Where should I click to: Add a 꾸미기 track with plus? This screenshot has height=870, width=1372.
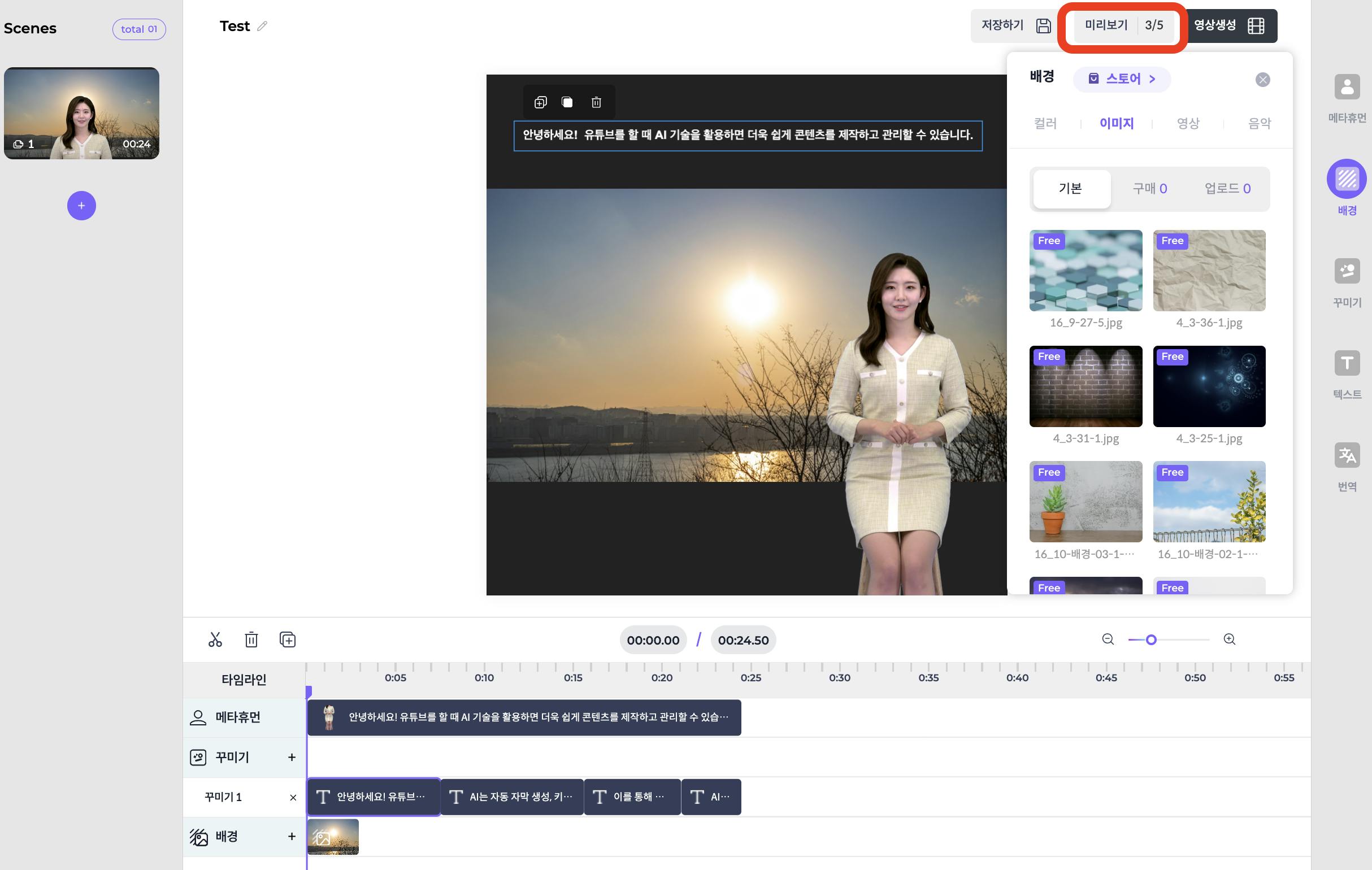pos(292,757)
